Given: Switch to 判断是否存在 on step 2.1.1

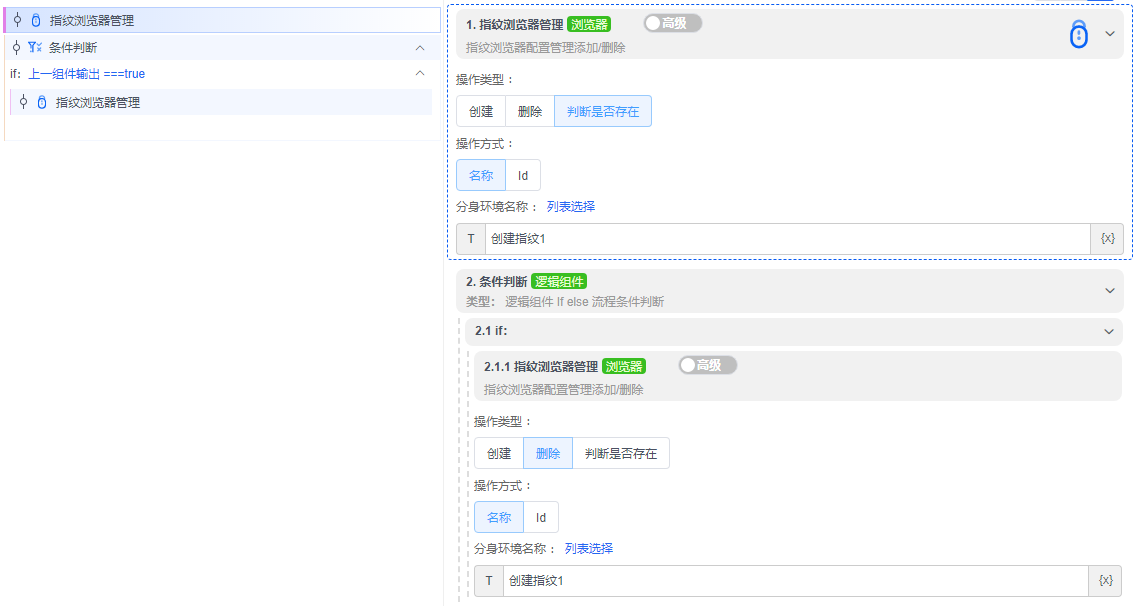Looking at the screenshot, I should click(x=620, y=452).
